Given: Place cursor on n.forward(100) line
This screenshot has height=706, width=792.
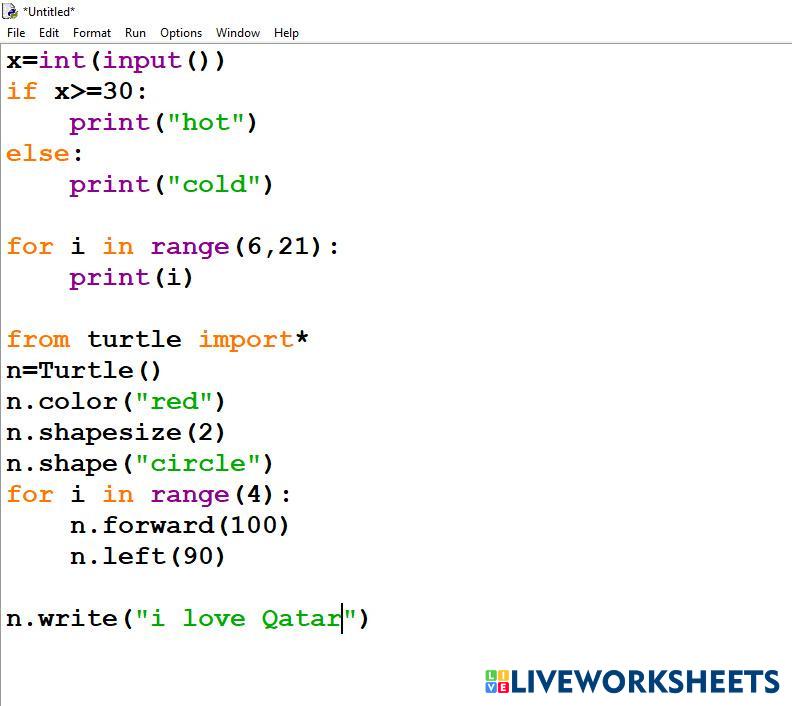Looking at the screenshot, I should [x=179, y=526].
